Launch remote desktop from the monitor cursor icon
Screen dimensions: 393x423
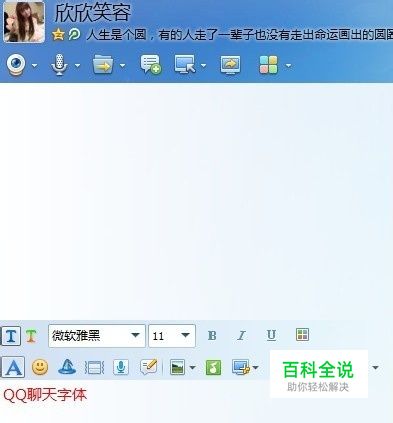[185, 64]
